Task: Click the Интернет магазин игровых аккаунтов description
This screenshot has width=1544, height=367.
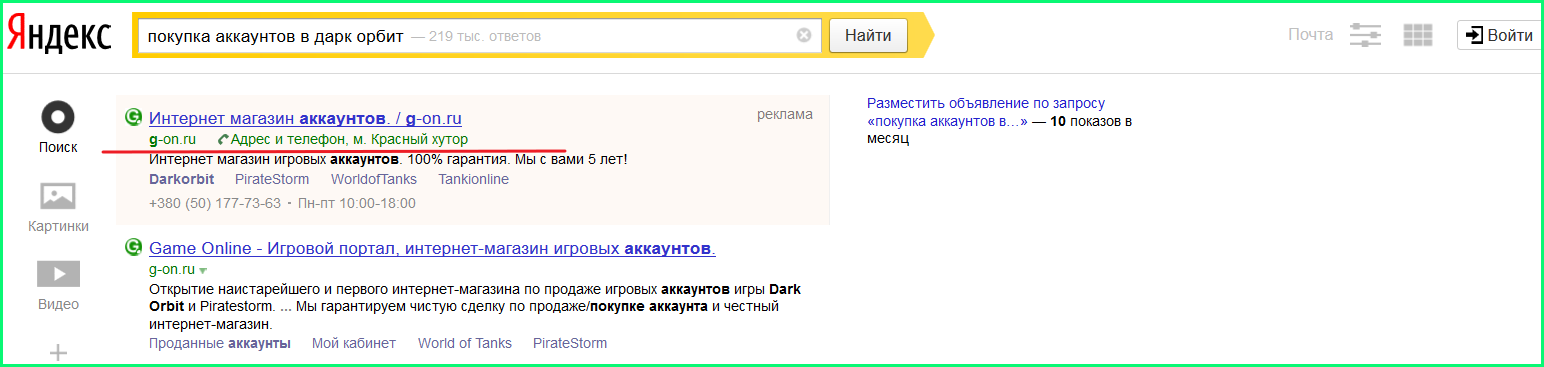Action: click(x=388, y=159)
